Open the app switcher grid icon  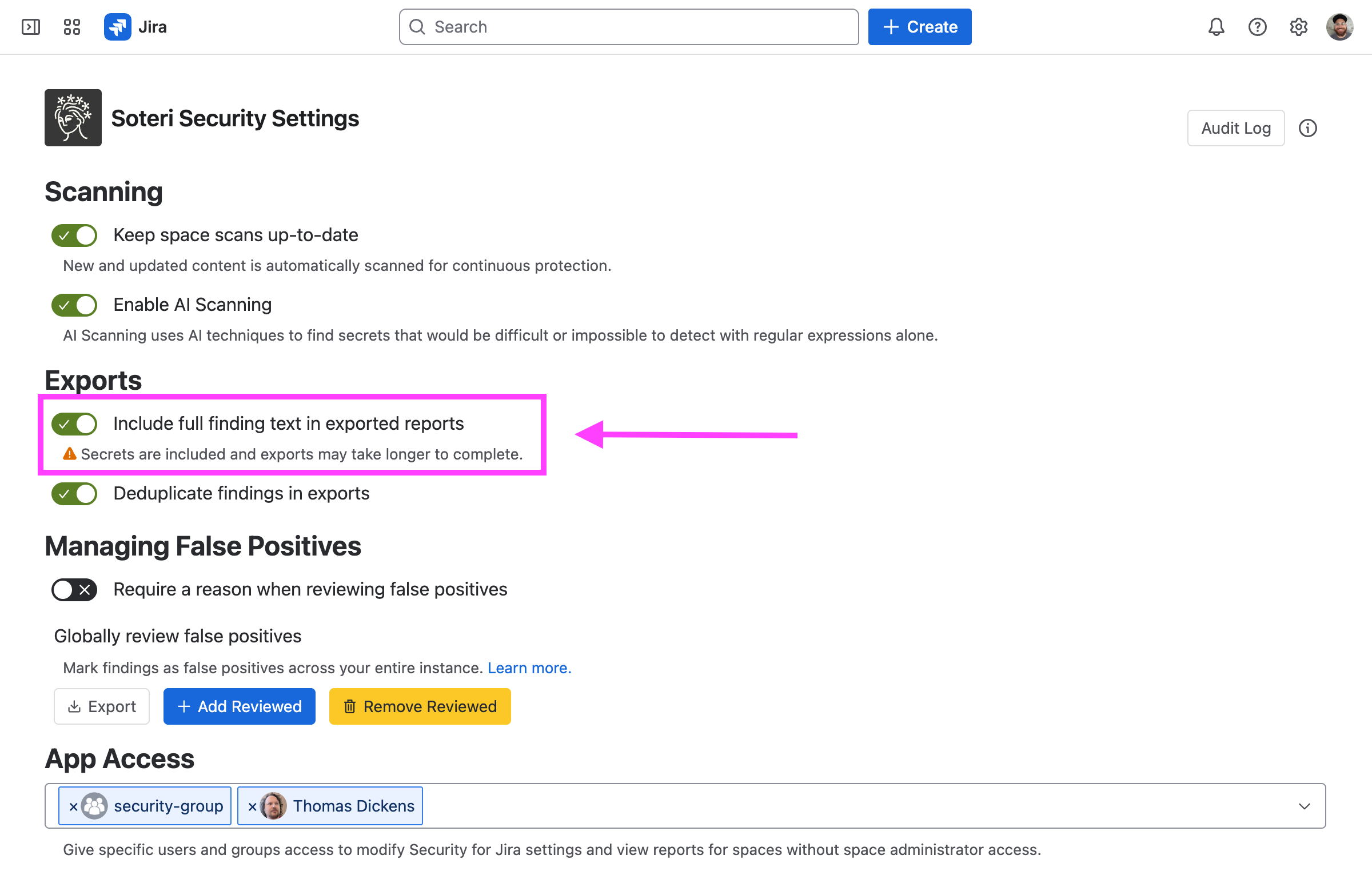coord(72,27)
